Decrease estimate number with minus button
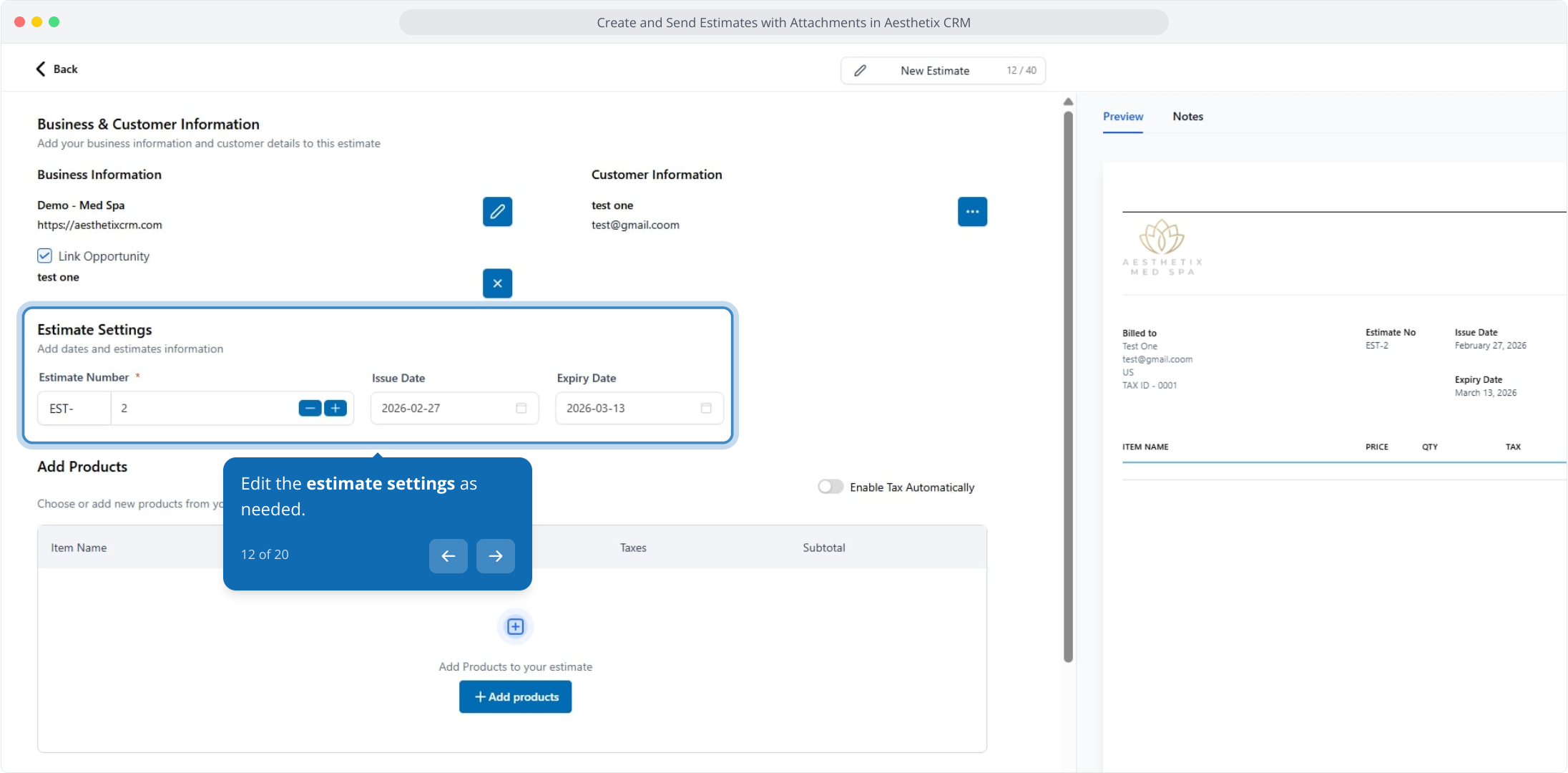The width and height of the screenshot is (1568, 773). (x=310, y=408)
